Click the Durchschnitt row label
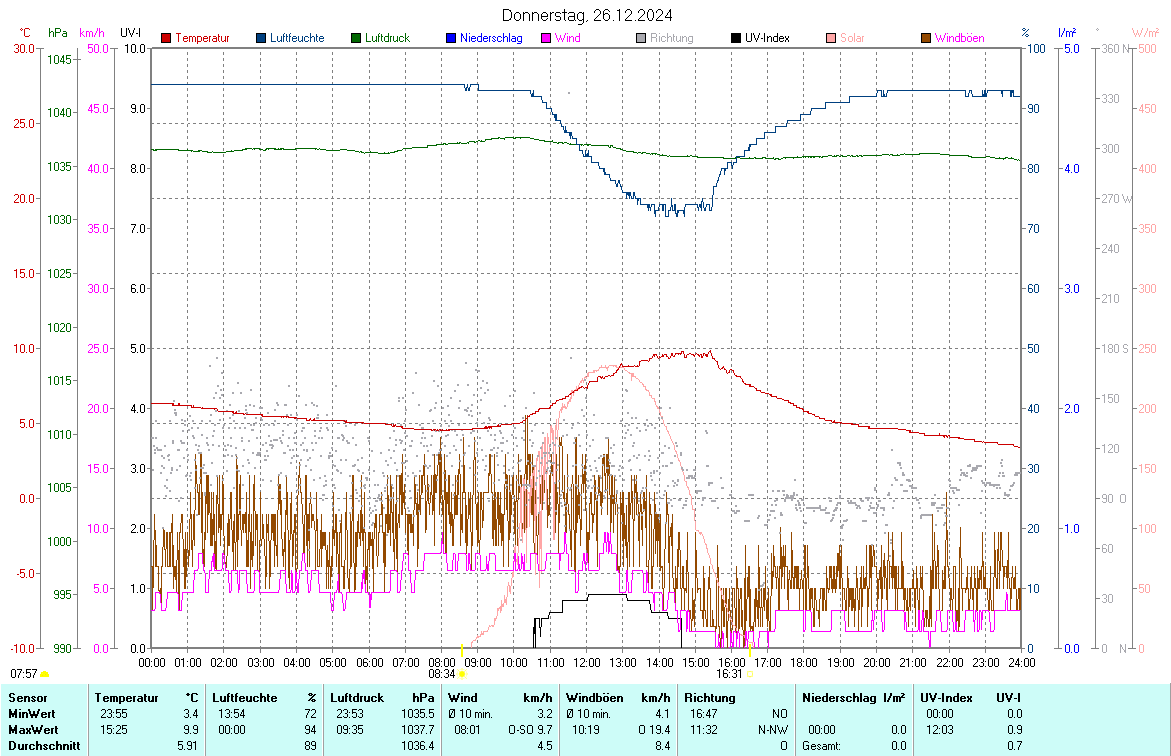Viewport: 1171px width, 756px height. (x=42, y=745)
